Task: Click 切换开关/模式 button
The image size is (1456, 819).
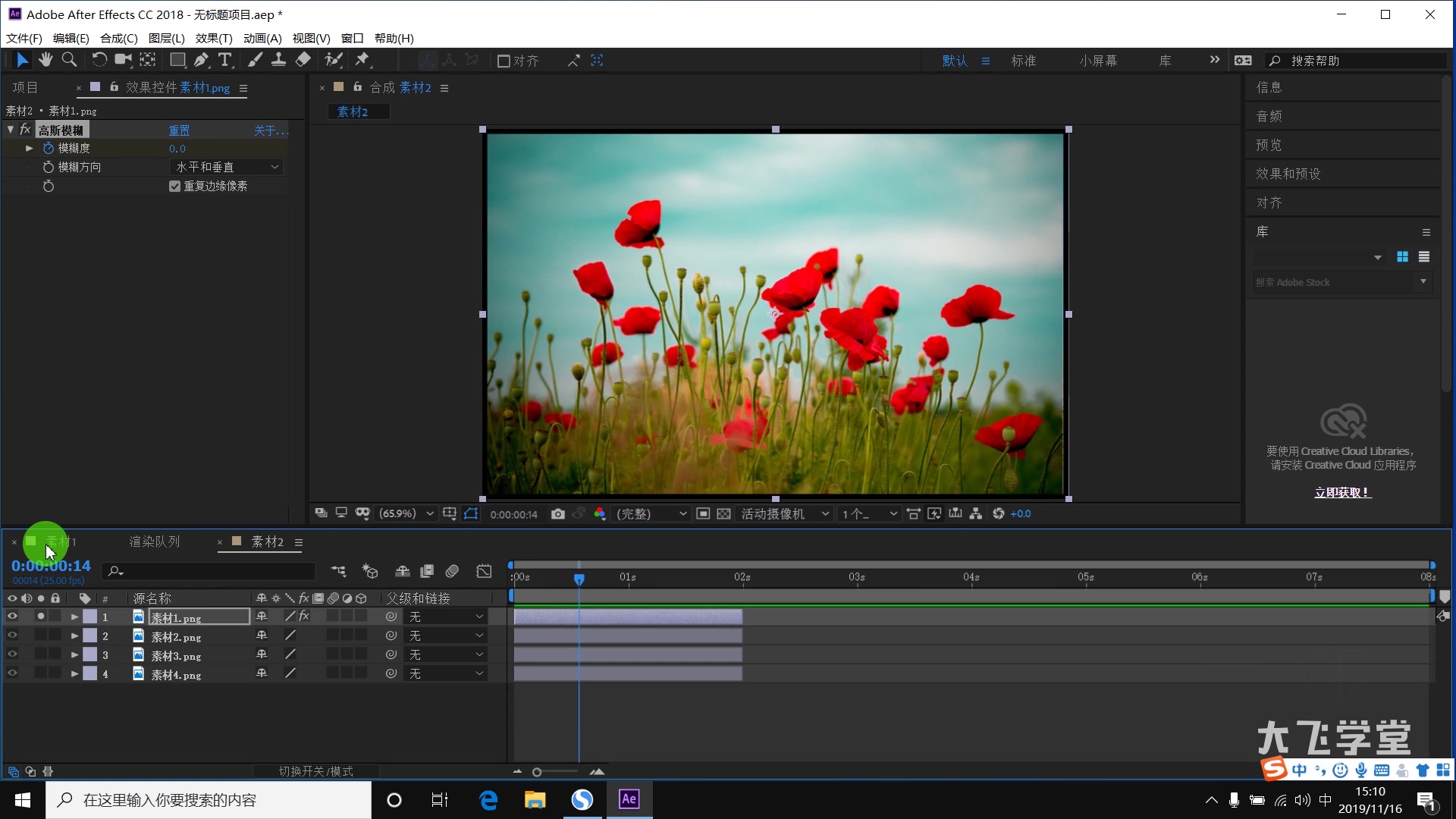Action: coord(316,771)
